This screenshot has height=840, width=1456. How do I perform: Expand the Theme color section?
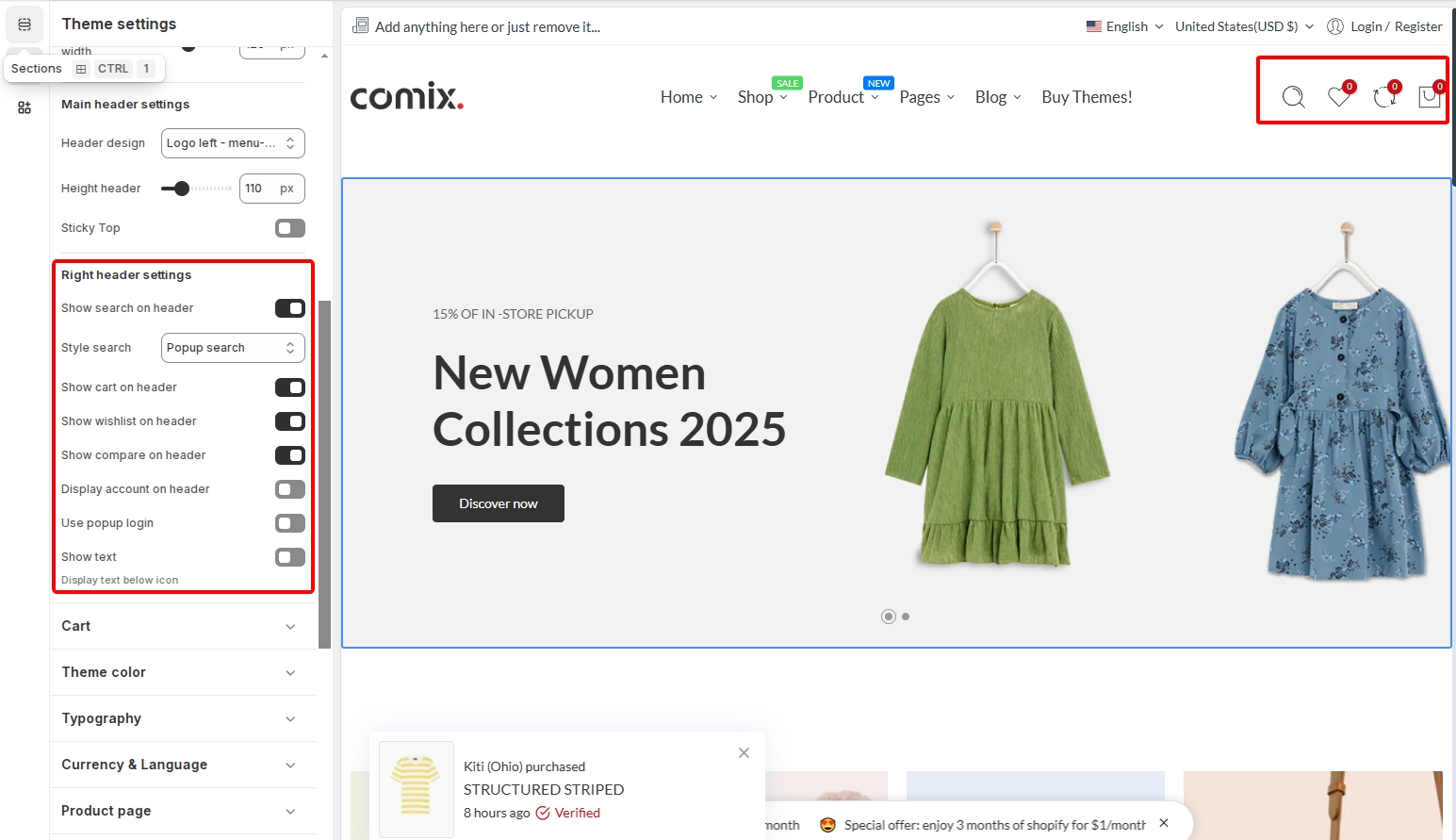tap(179, 672)
